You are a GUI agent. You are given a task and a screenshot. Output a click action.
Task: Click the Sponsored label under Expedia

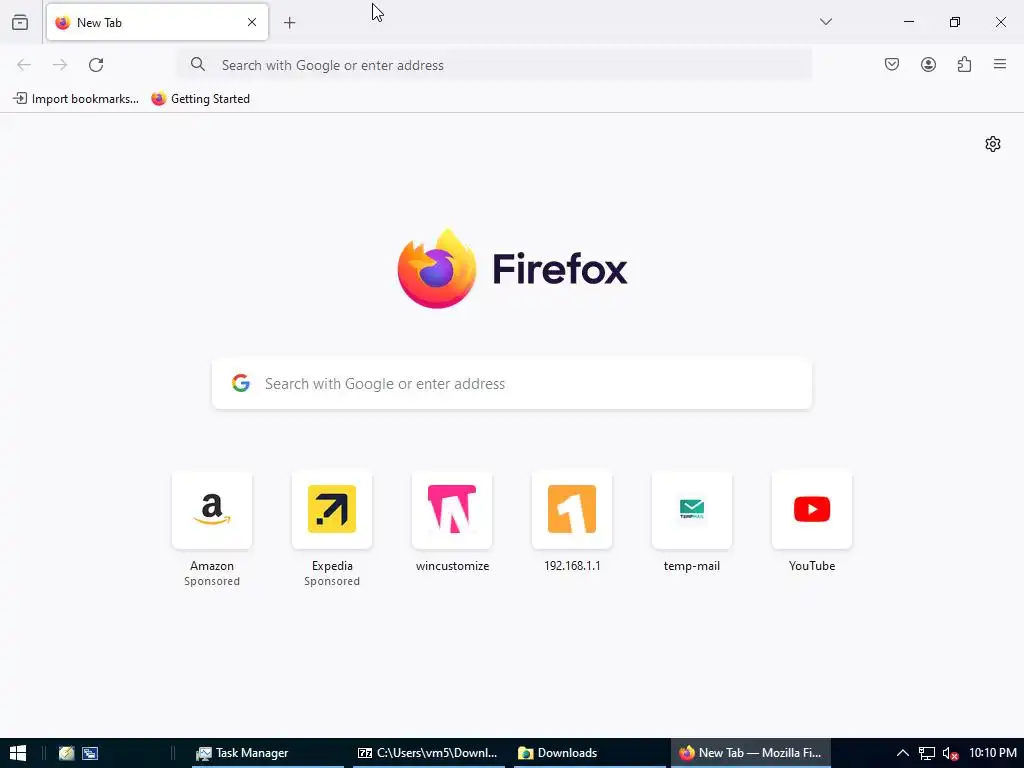(x=332, y=581)
